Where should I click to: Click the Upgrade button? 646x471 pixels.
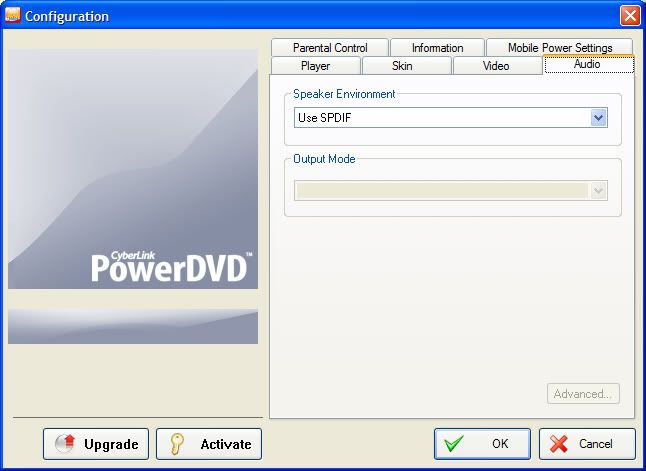pos(96,444)
